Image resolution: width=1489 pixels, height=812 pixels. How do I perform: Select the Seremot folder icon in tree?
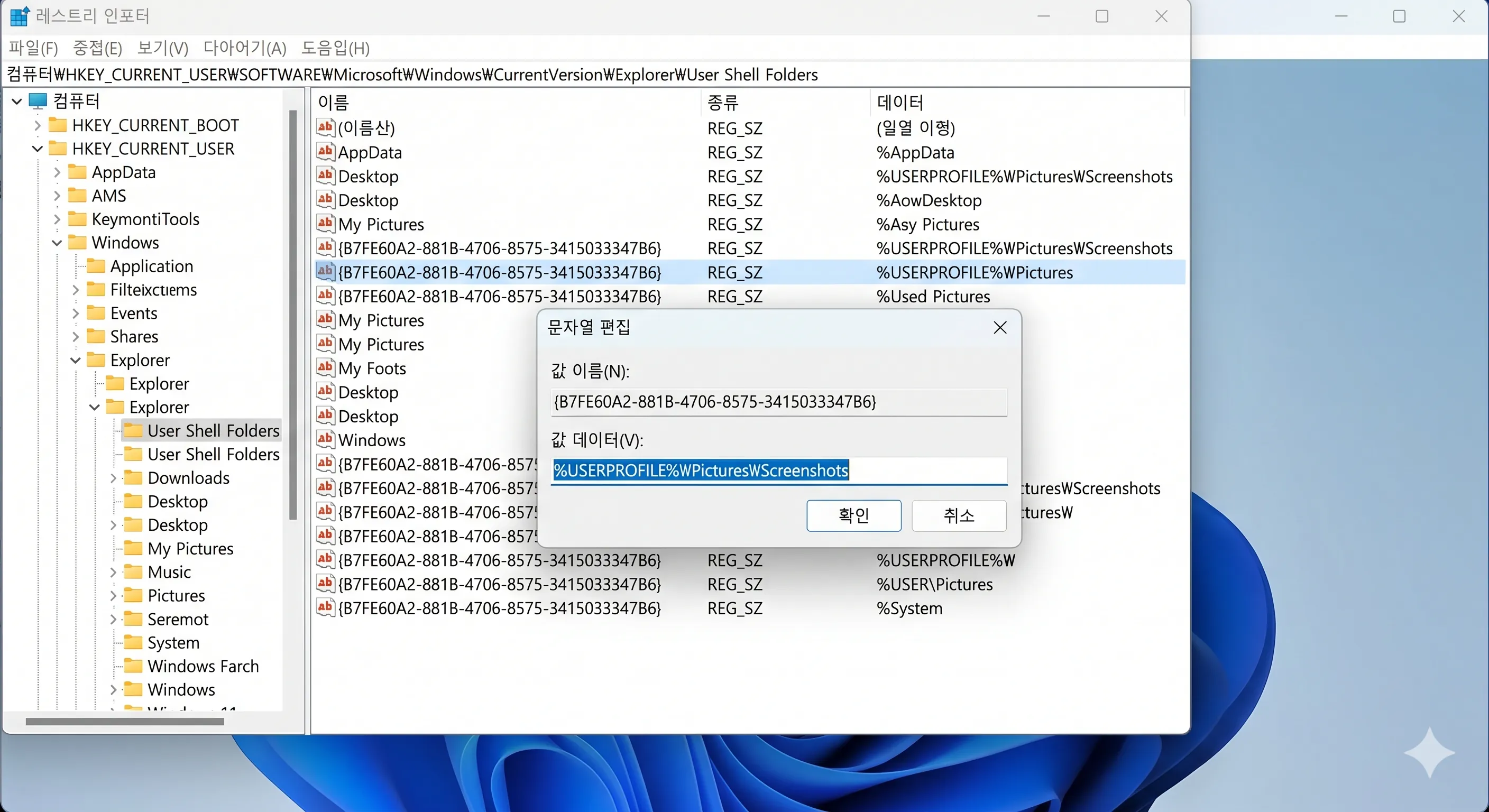pyautogui.click(x=134, y=619)
